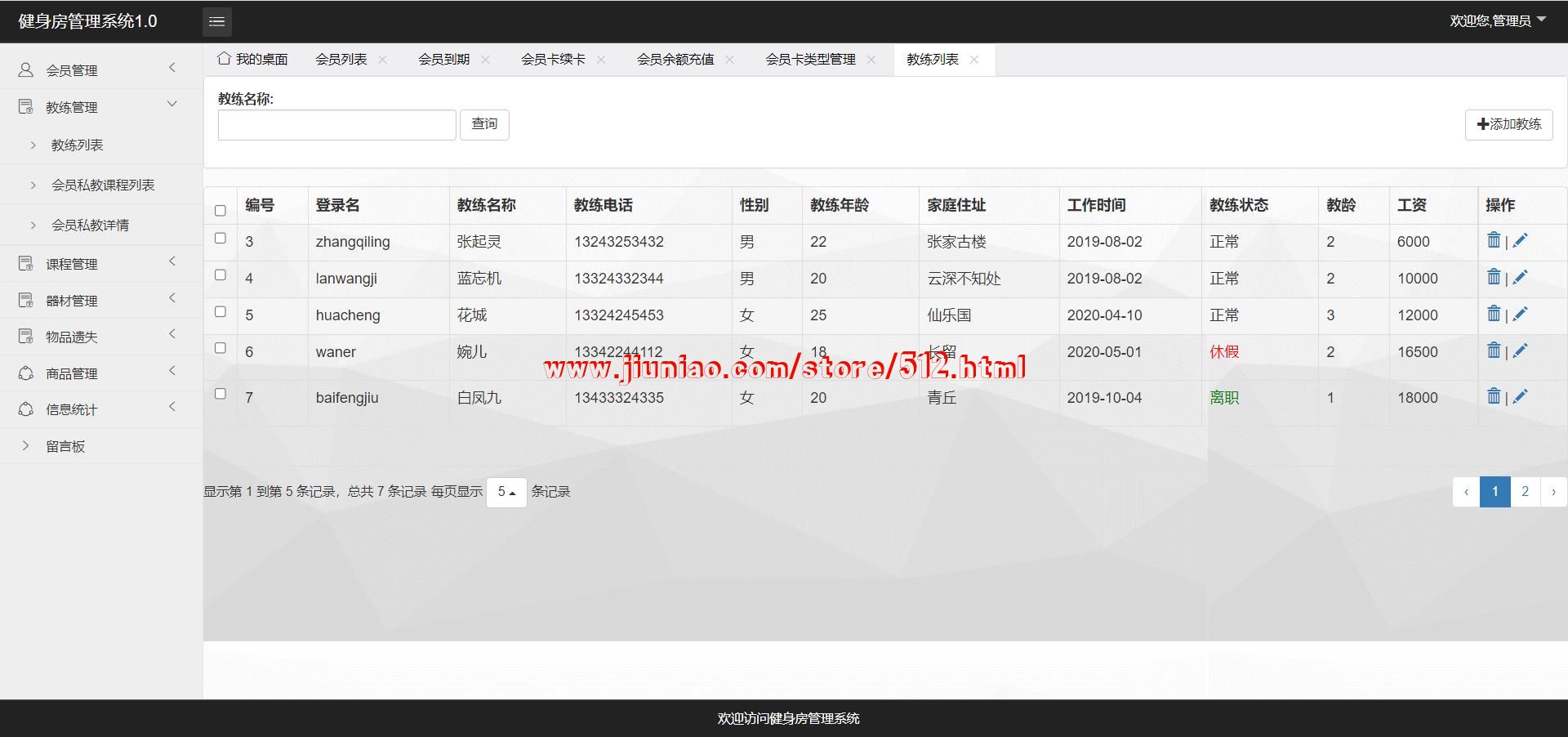The image size is (1568, 737).
Task: Close the 教练列表 tab using X icon
Action: click(x=973, y=60)
